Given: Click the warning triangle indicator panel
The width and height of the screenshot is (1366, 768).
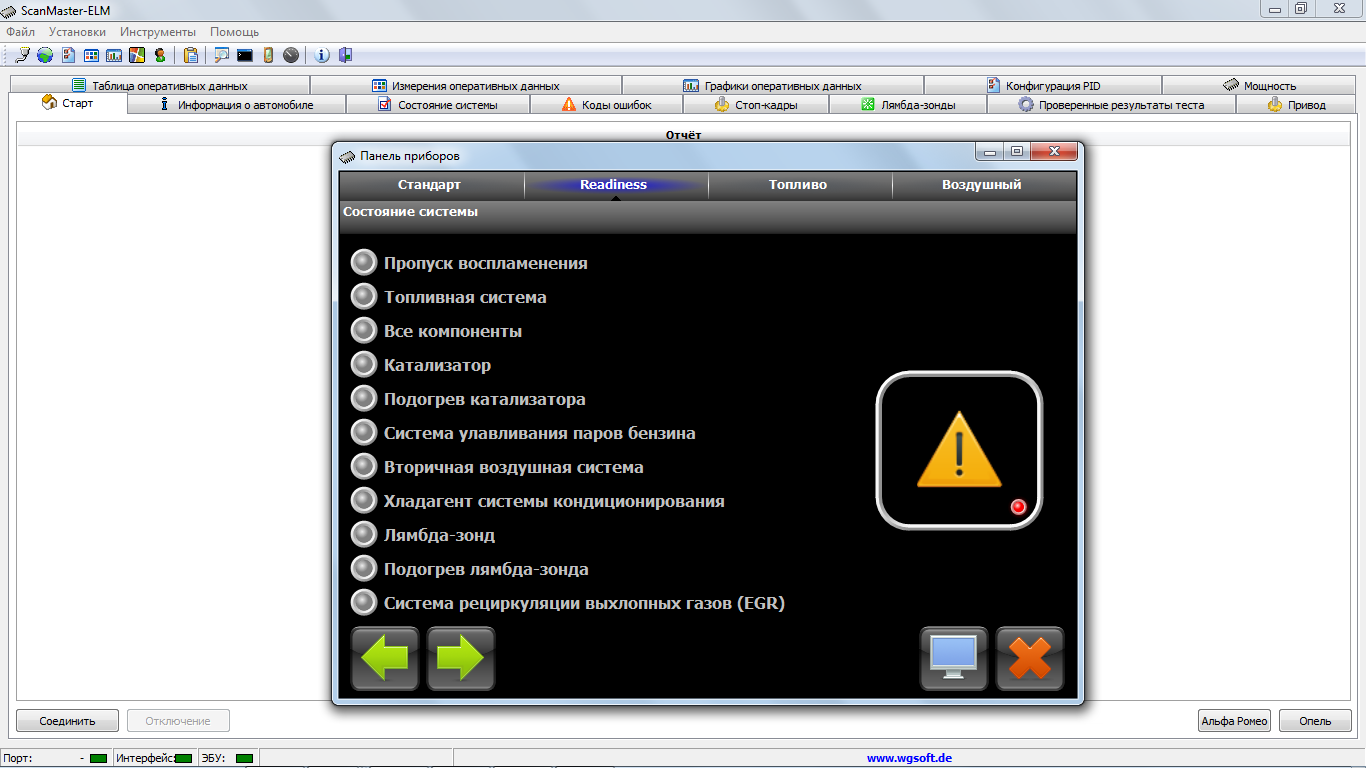Looking at the screenshot, I should (959, 450).
